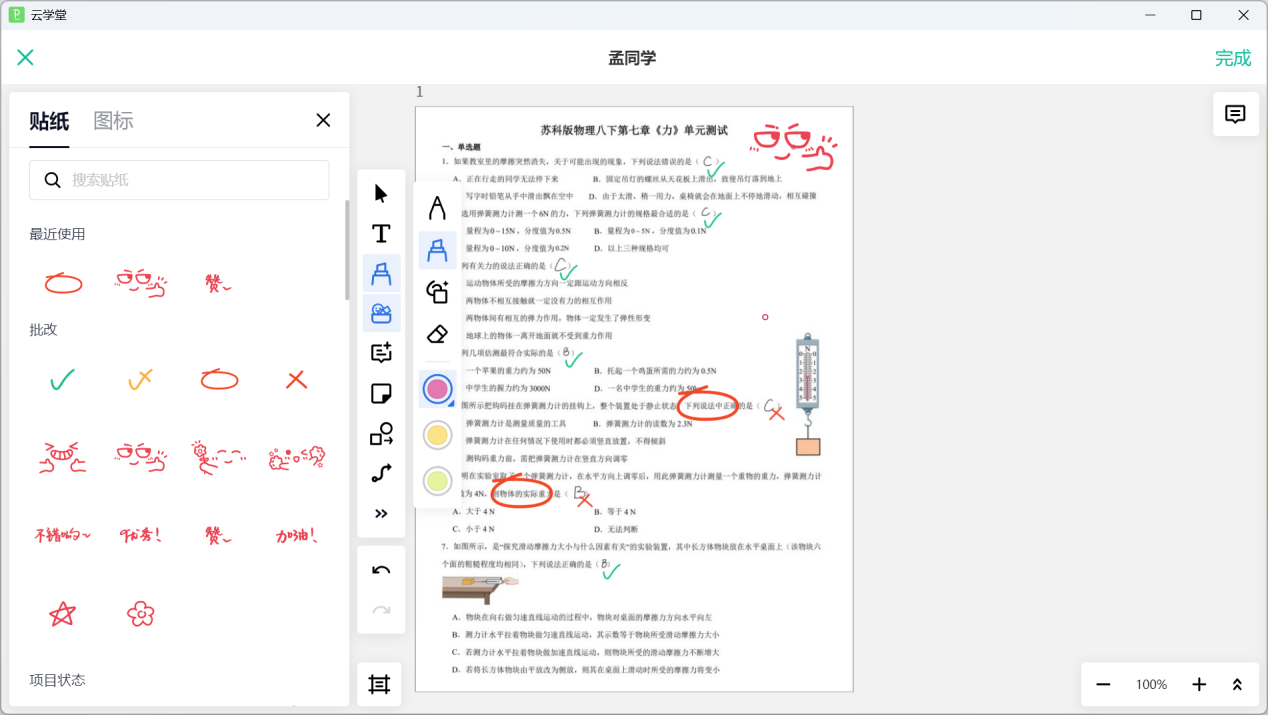Screen dimensions: 1268x715
Task: Click the test title 苏科版物理八下第七章
Action: [634, 130]
